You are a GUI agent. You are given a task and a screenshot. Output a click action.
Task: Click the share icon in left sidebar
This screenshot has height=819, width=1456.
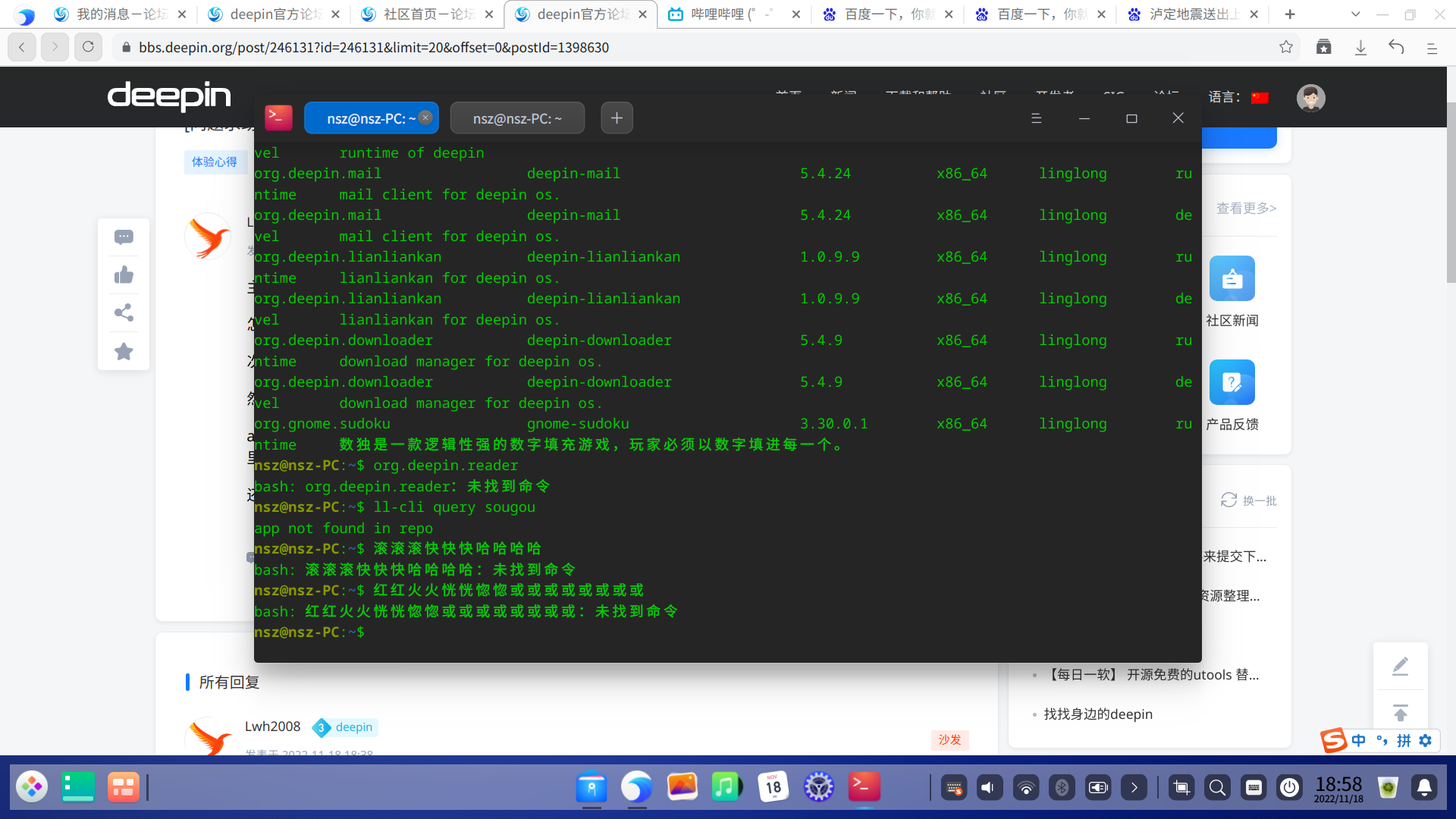[x=124, y=313]
